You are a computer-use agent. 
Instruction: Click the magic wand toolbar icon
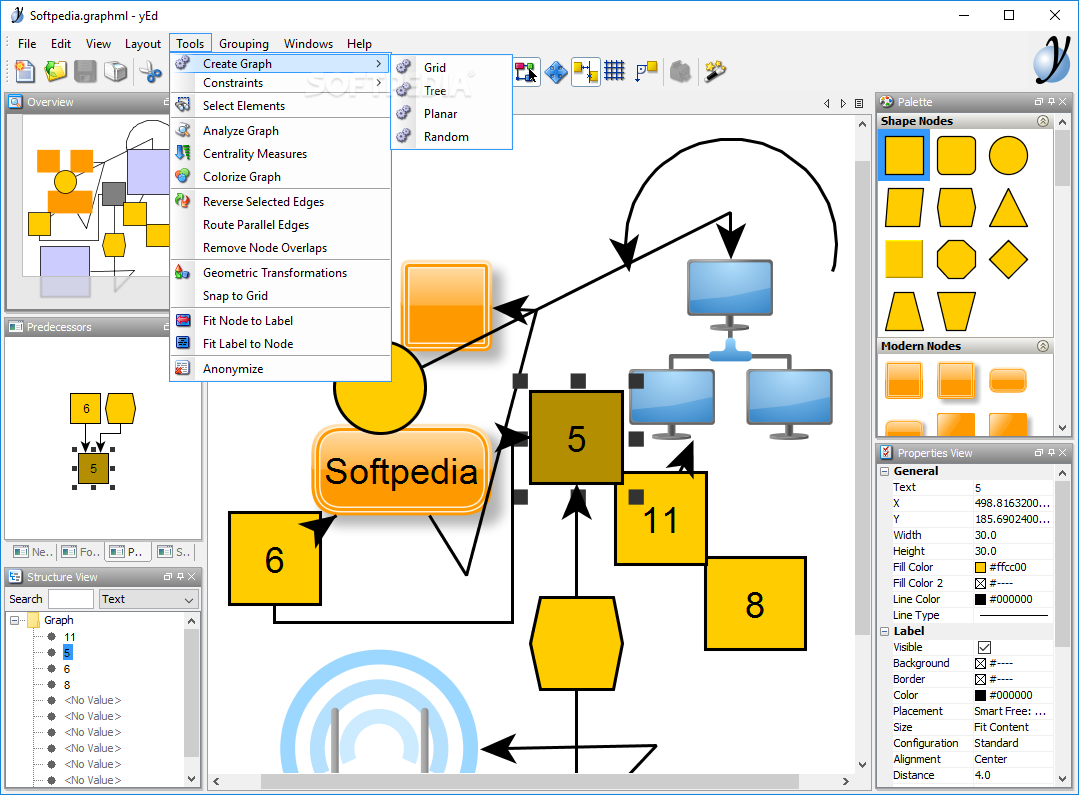pos(715,70)
